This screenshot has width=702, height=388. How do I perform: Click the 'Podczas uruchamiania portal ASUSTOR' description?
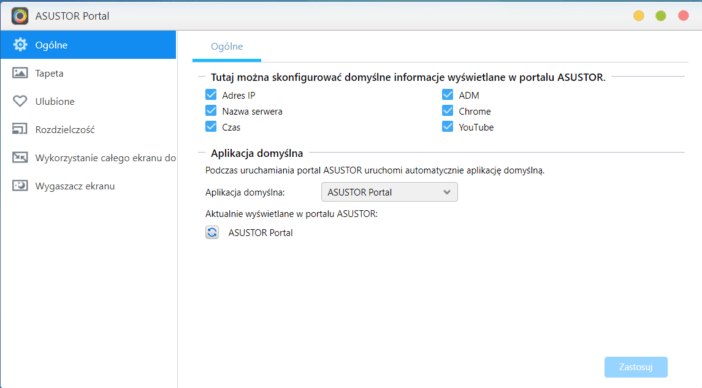[375, 171]
